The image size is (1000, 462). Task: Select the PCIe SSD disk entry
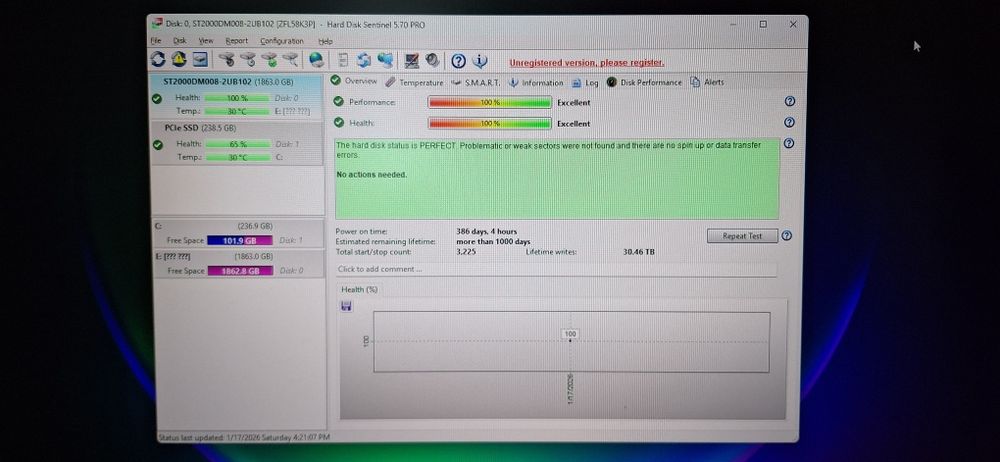[237, 143]
